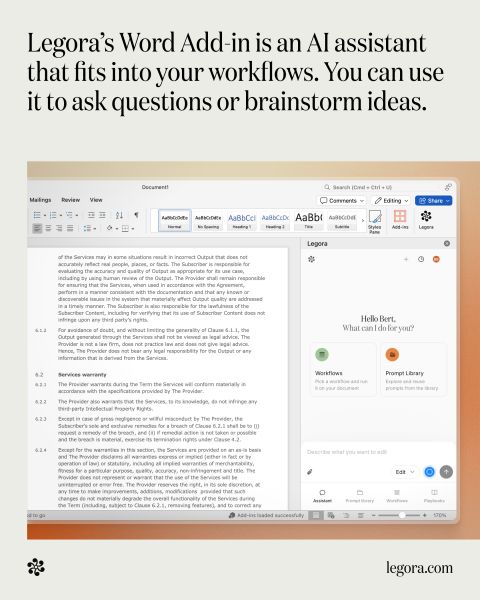The width and height of the screenshot is (480, 600).
Task: Open the Workflows card
Action: click(x=343, y=369)
